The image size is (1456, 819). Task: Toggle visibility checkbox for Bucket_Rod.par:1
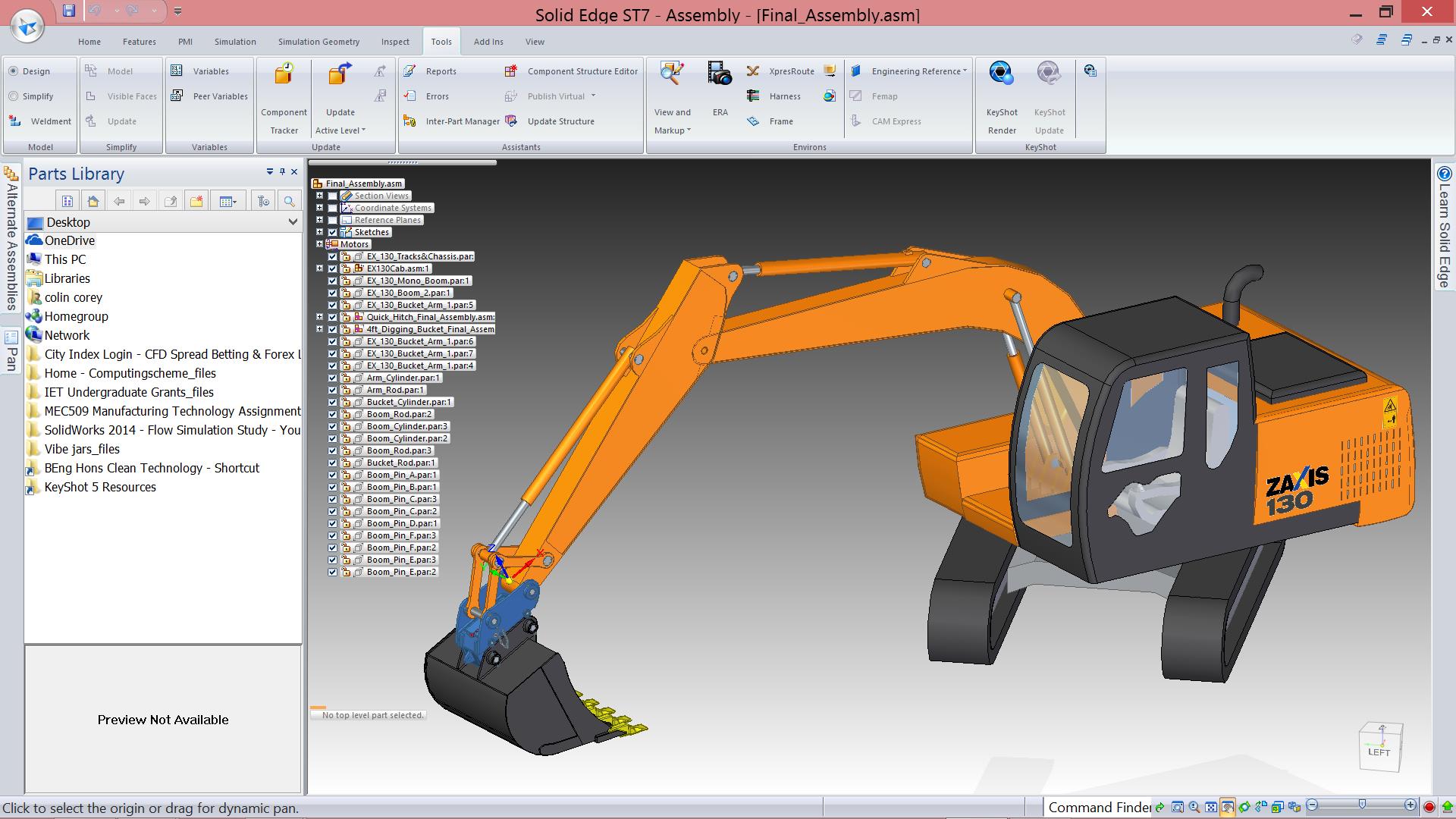332,463
